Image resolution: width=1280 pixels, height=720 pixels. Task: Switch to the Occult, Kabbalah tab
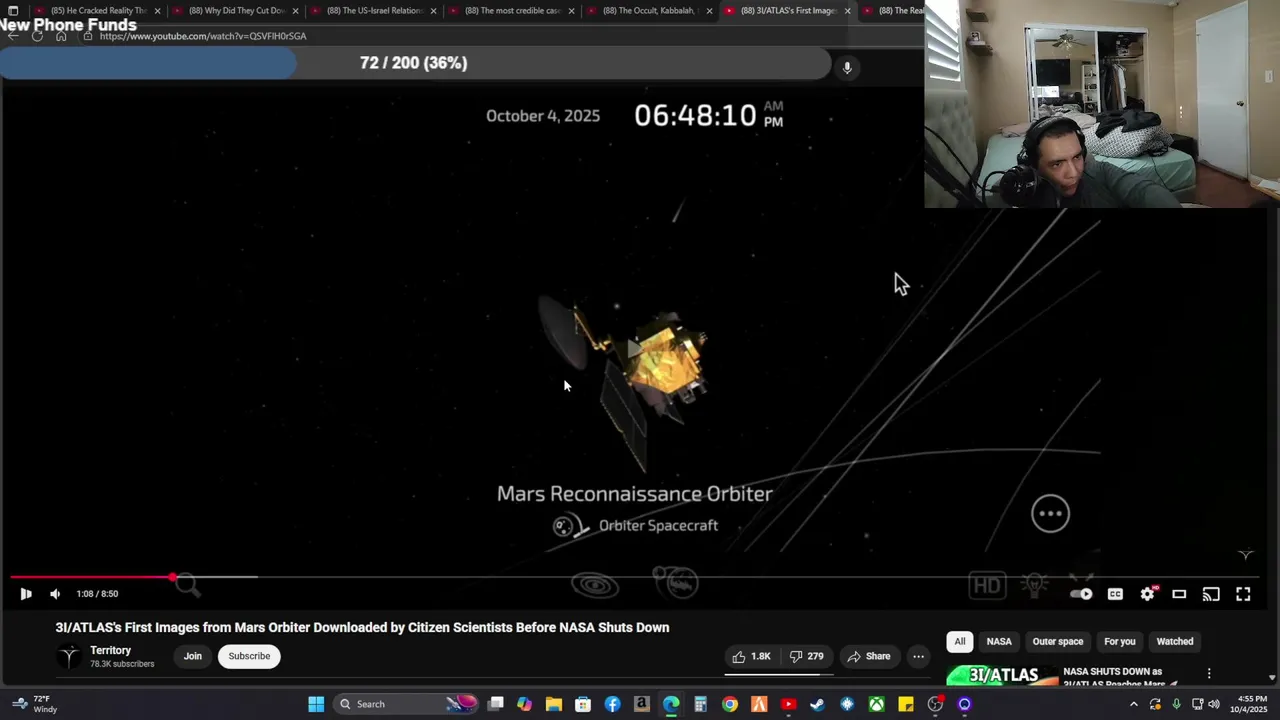(x=650, y=11)
